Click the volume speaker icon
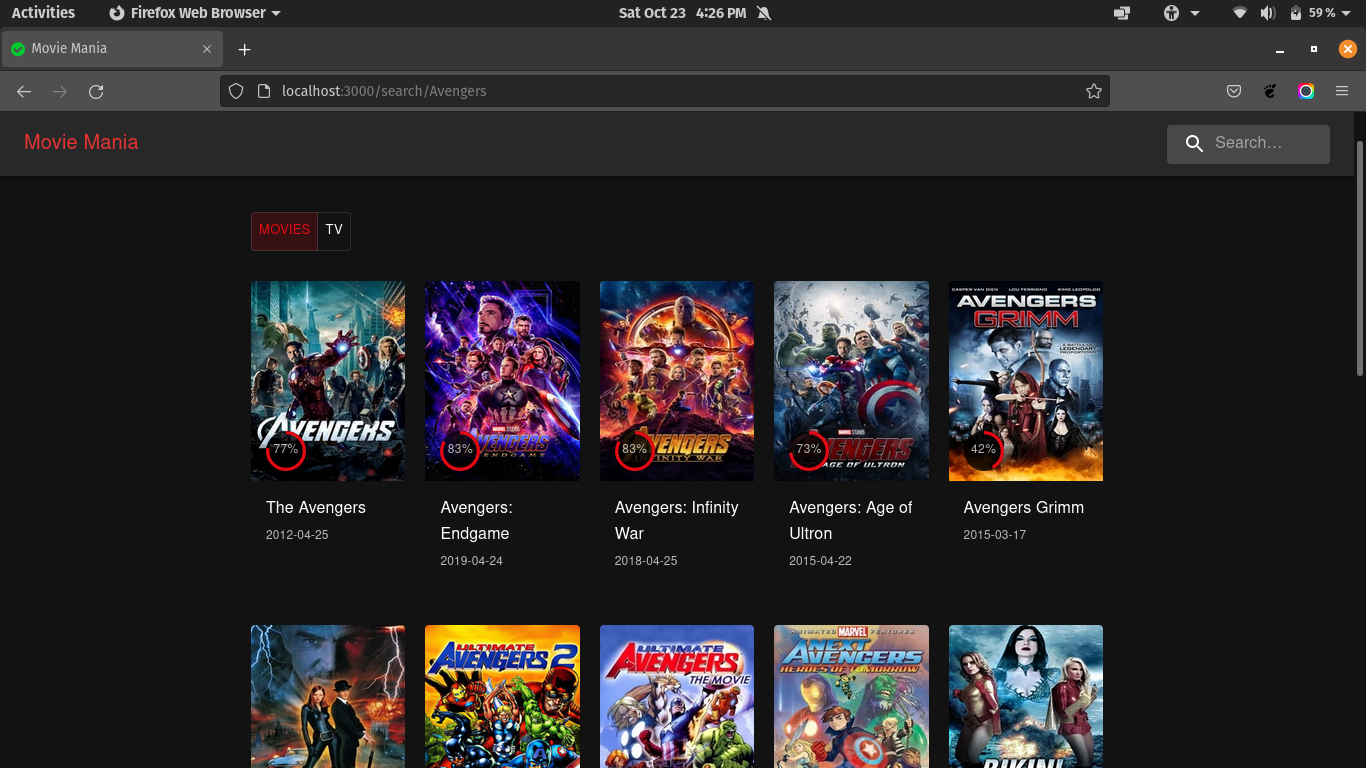The height and width of the screenshot is (768, 1366). click(x=1267, y=13)
